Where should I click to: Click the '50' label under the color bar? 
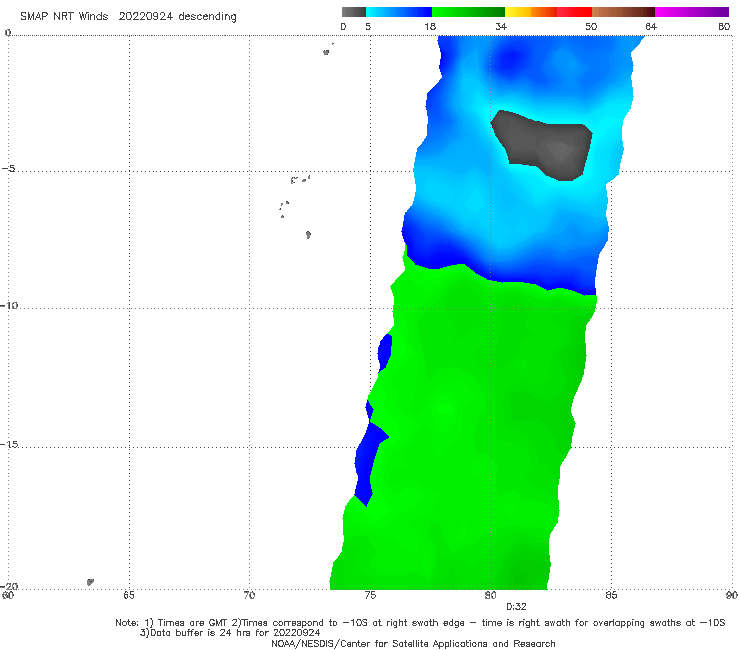pos(591,26)
